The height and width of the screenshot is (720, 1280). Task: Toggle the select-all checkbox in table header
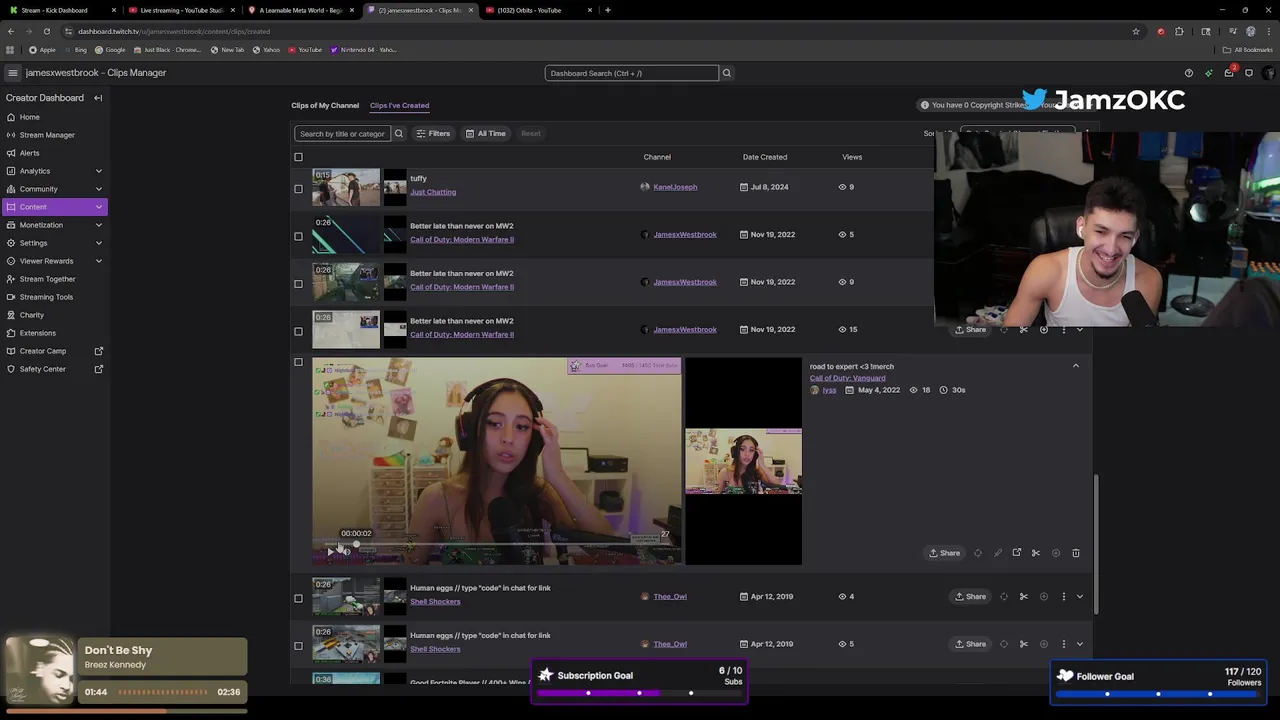298,157
